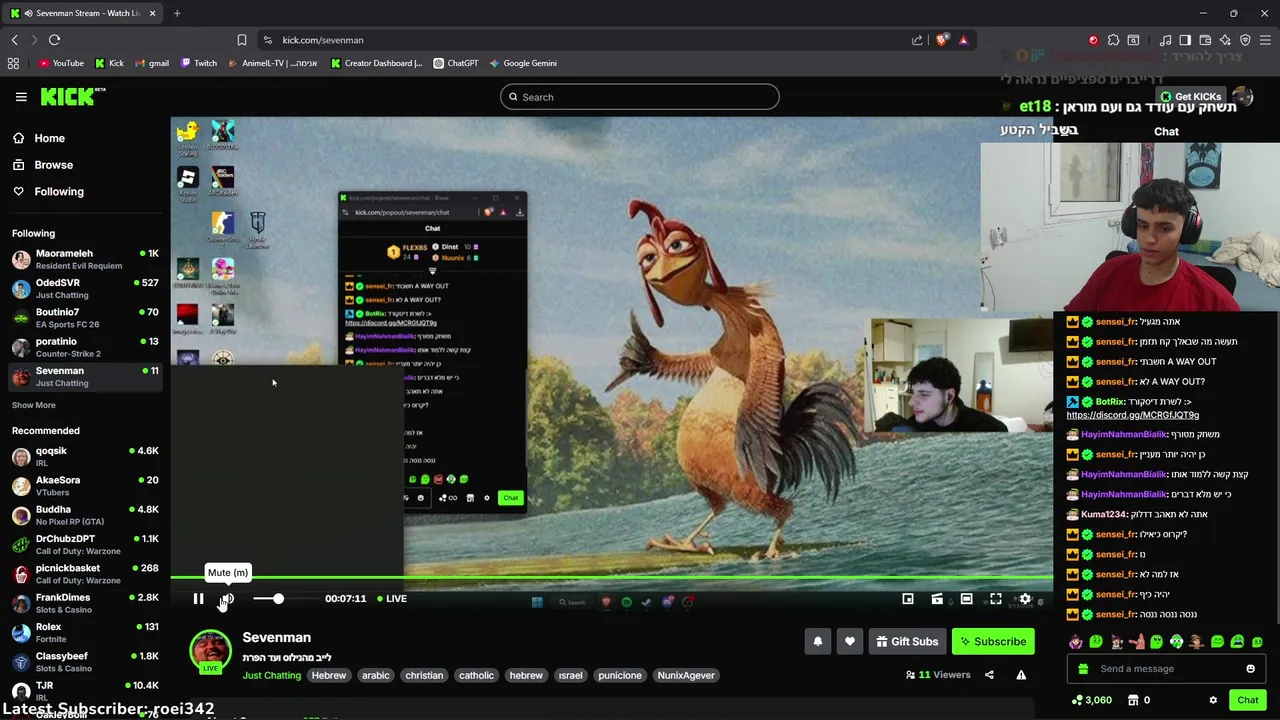Open the browser extensions puzzle icon
Image resolution: width=1280 pixels, height=720 pixels.
(x=1113, y=40)
